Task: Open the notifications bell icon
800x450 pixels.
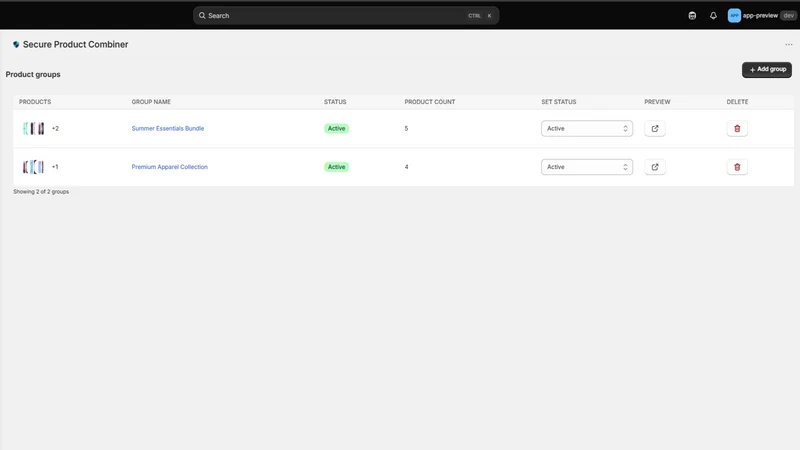Action: coord(713,16)
